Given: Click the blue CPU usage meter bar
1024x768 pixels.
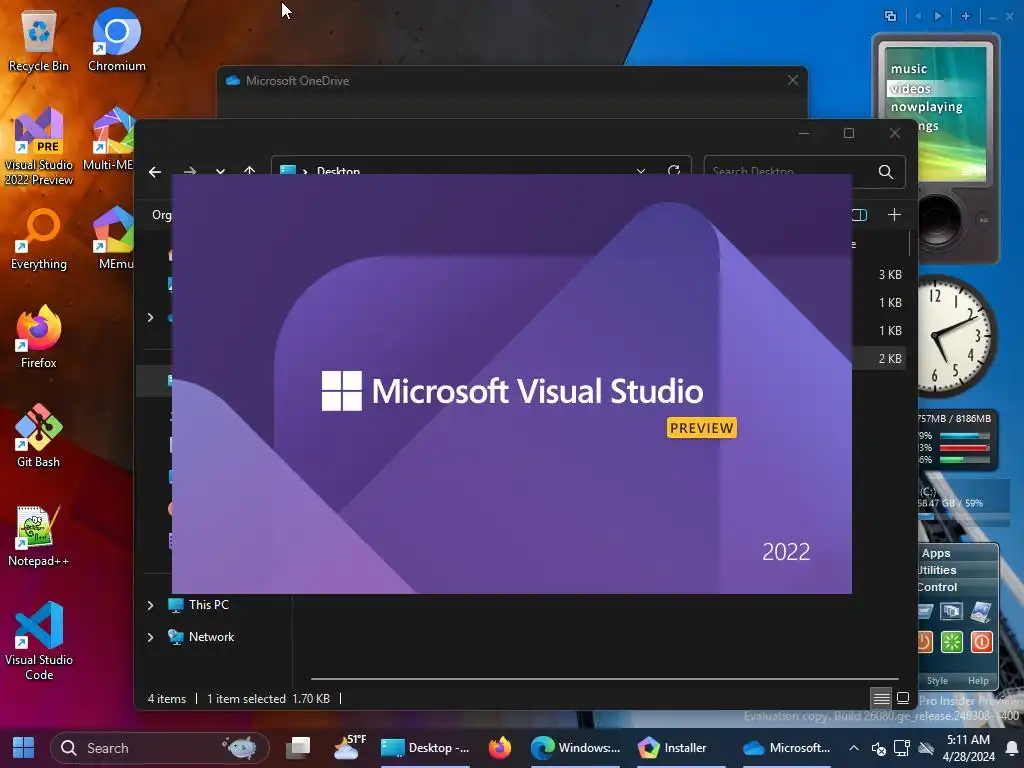Looking at the screenshot, I should tap(965, 436).
